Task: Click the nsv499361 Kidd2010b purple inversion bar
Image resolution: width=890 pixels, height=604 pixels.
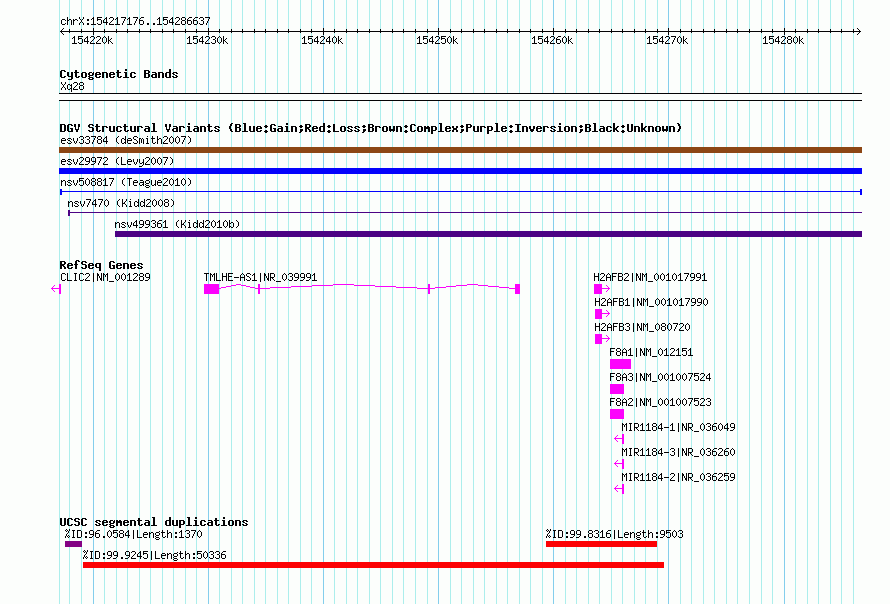Action: (488, 234)
